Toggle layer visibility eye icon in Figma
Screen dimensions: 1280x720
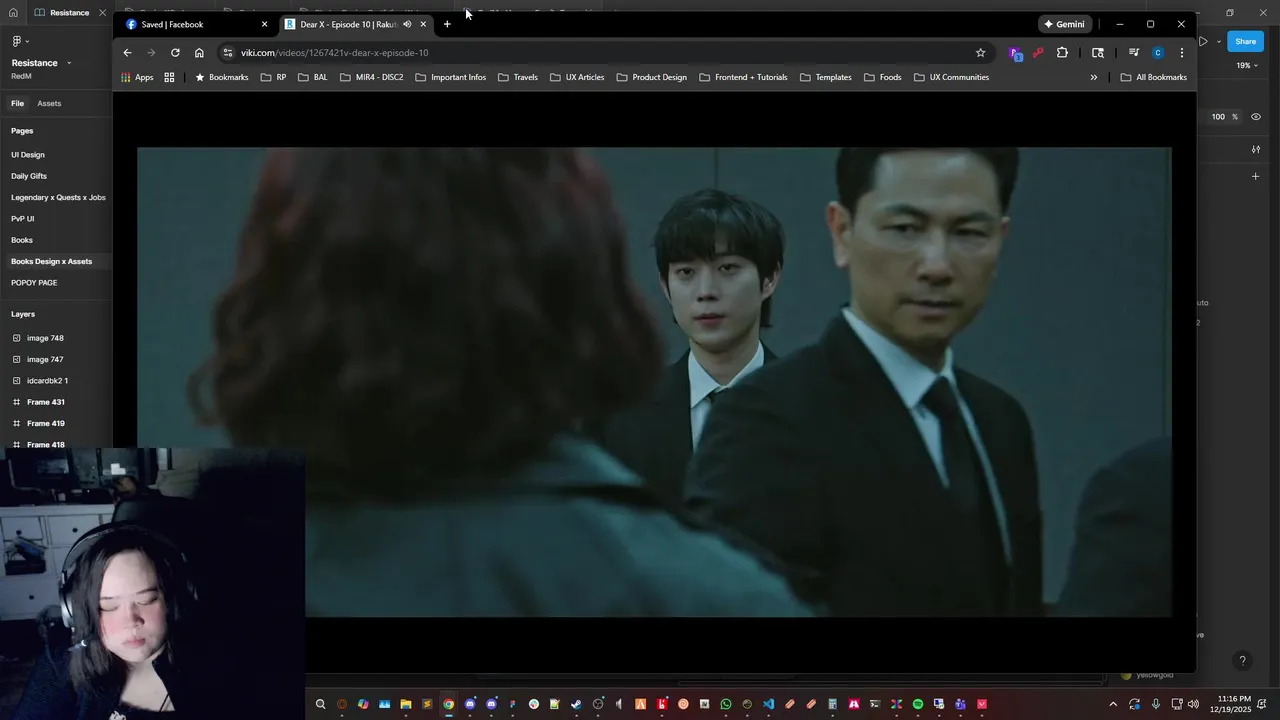tap(1256, 117)
